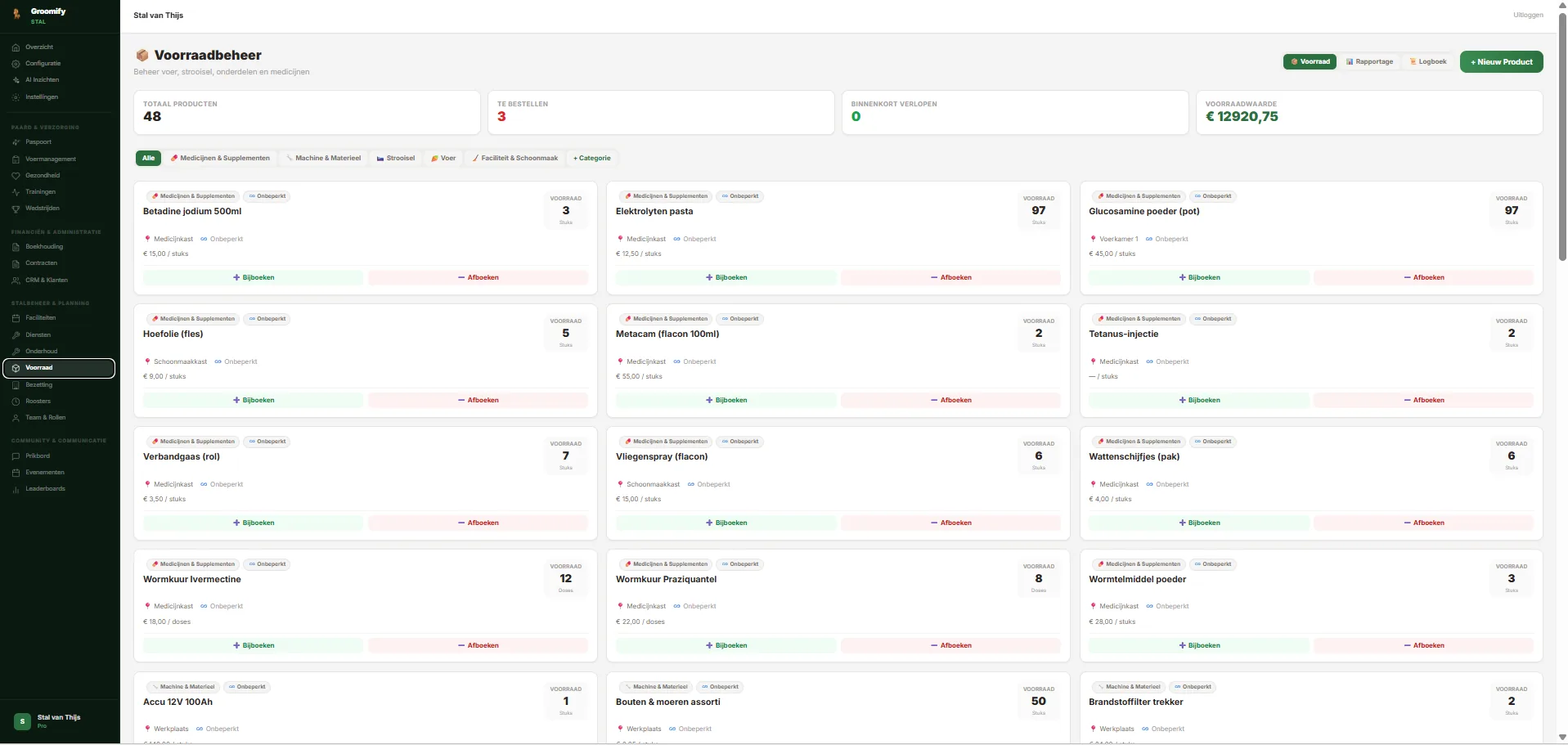Afboeken for Elektrolyten pasta

[950, 277]
